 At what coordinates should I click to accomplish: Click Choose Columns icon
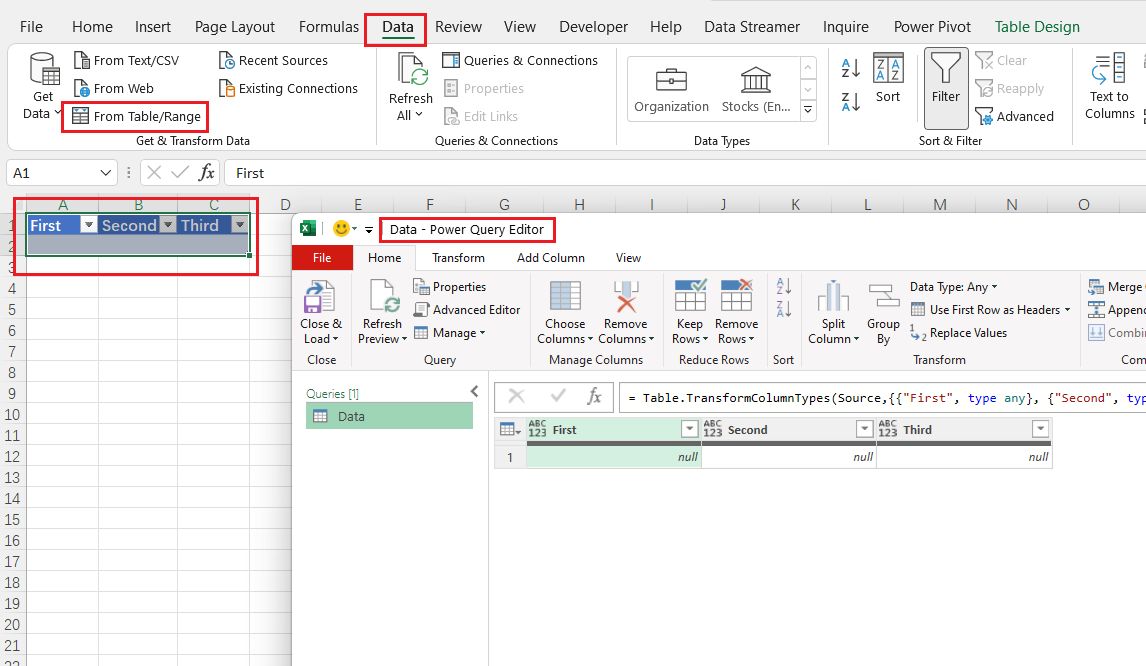[x=565, y=296]
